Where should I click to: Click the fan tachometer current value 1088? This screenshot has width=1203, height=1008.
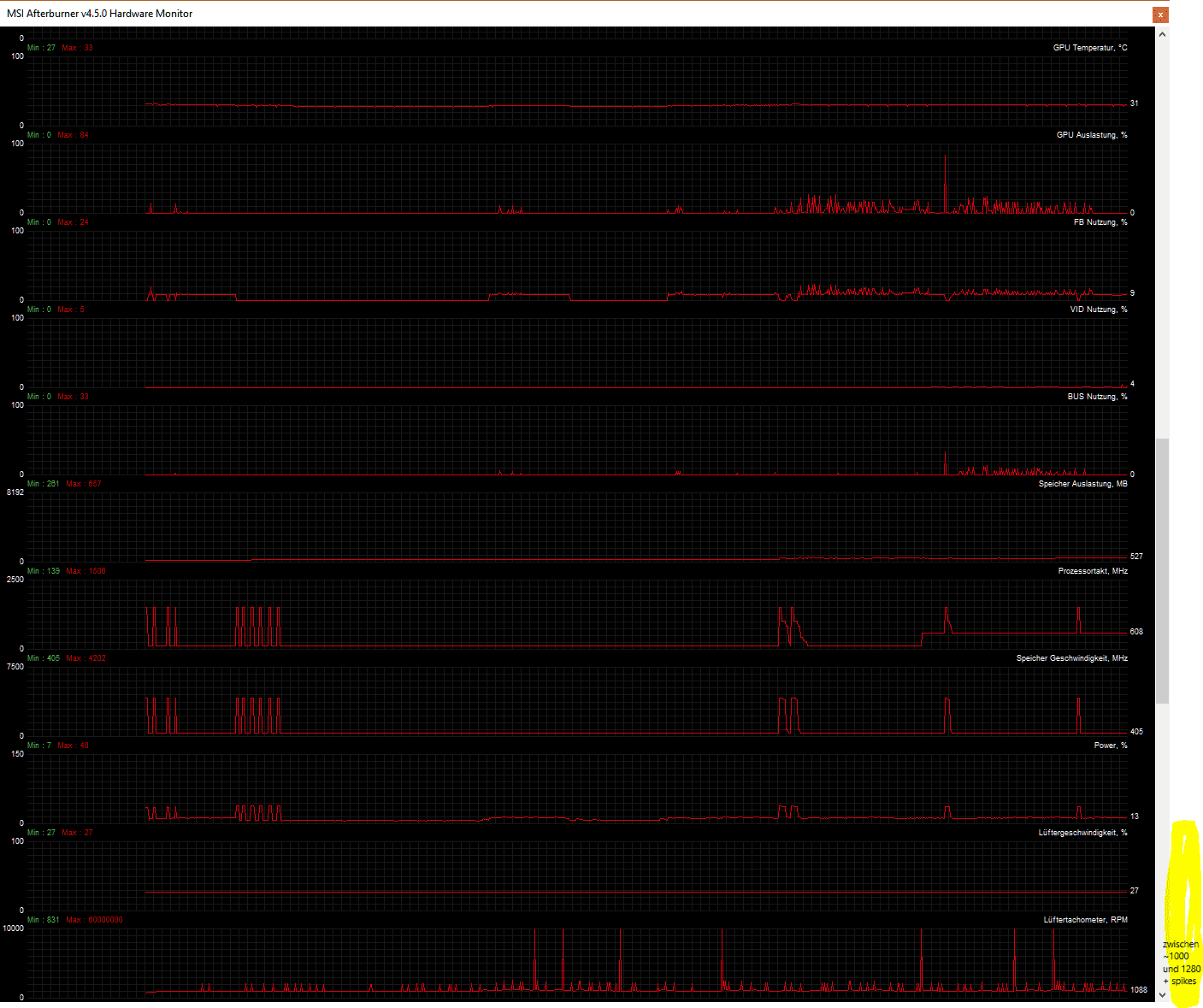1139,990
